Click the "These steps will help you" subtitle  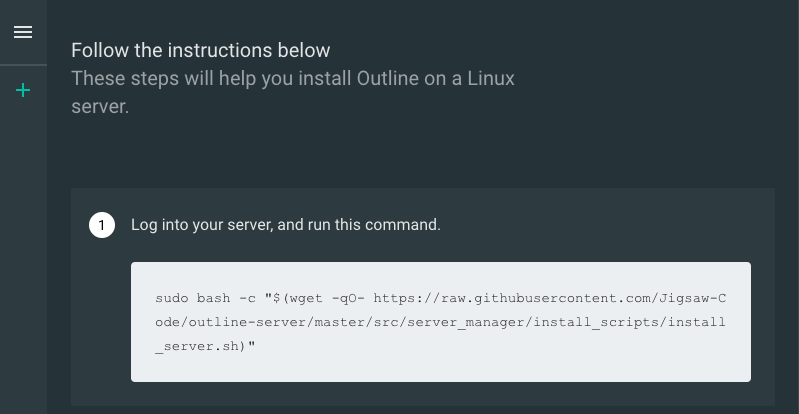pyautogui.click(x=170, y=78)
